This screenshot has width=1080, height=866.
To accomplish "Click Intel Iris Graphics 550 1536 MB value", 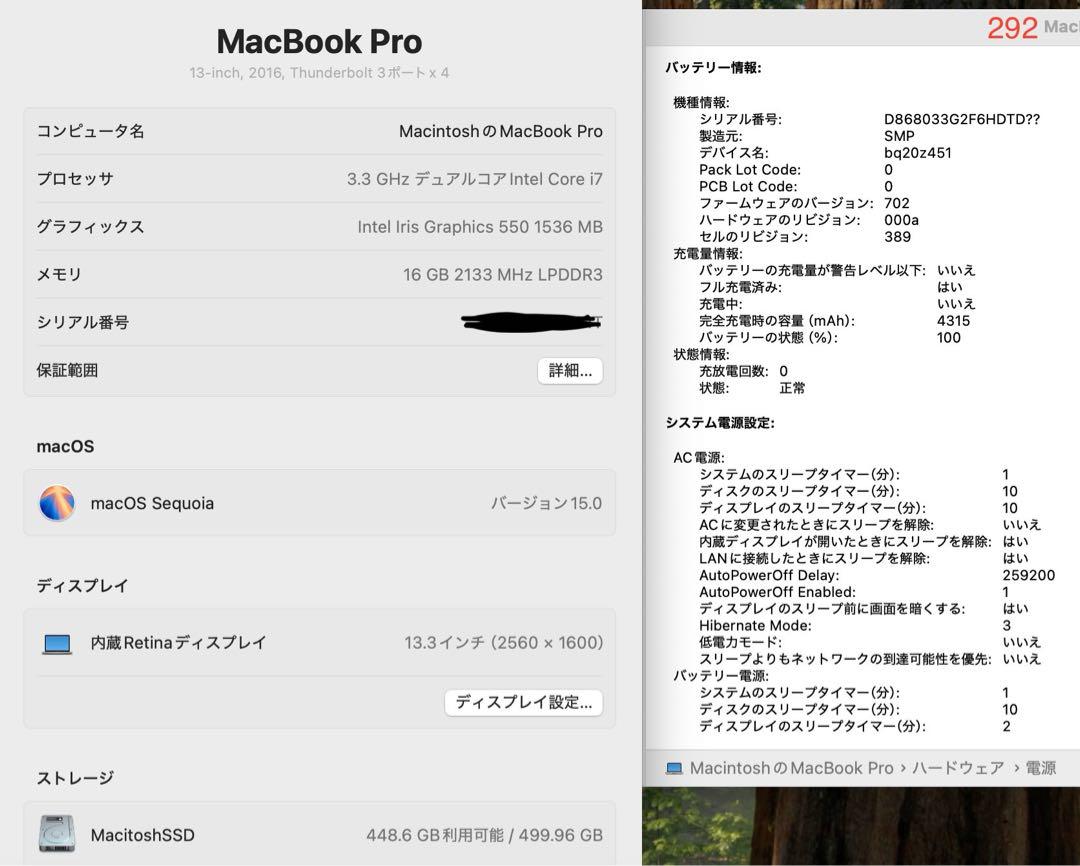I will tap(480, 227).
